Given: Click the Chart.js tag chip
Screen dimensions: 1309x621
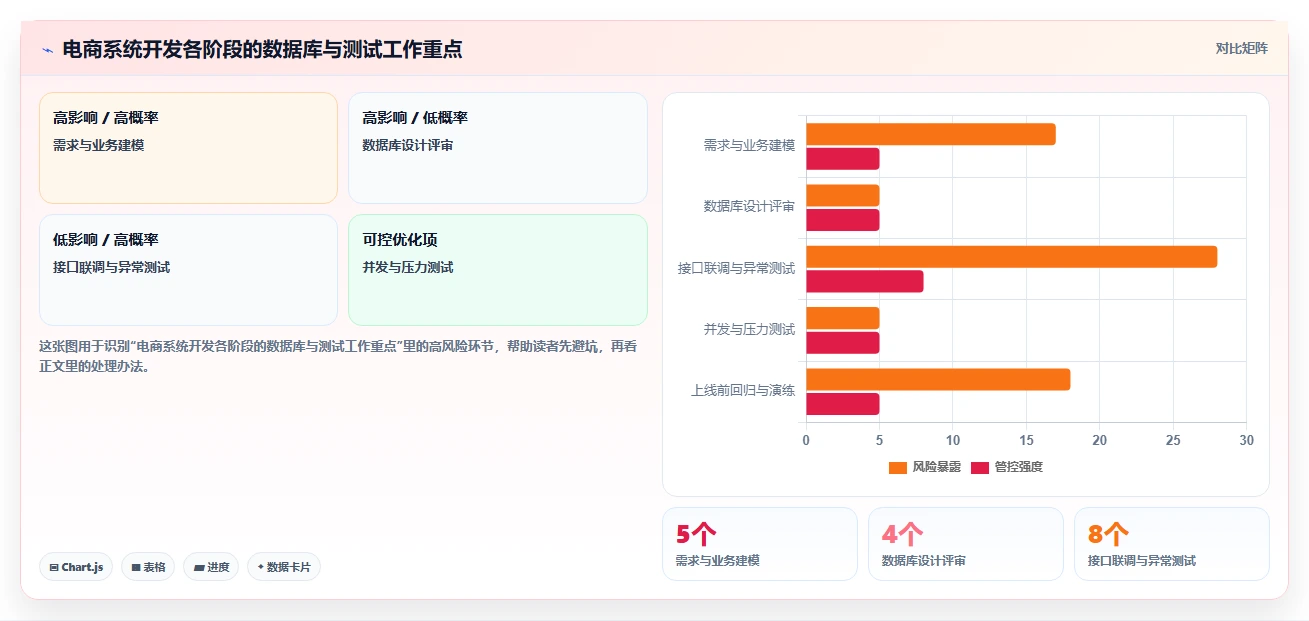Looking at the screenshot, I should (76, 567).
